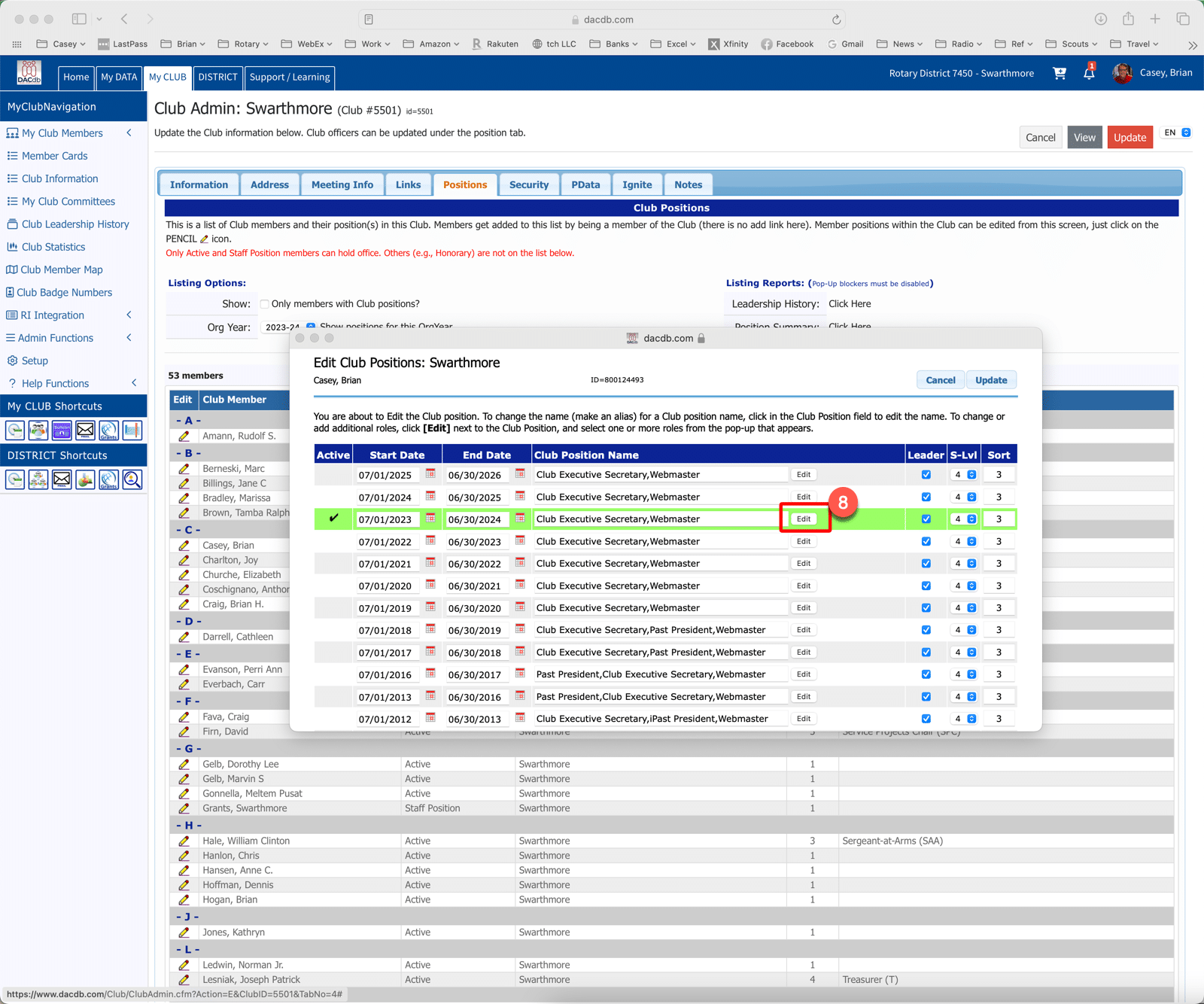Open the DISTRICT top menu
Viewport: 1204px width, 1004px height.
coord(218,77)
